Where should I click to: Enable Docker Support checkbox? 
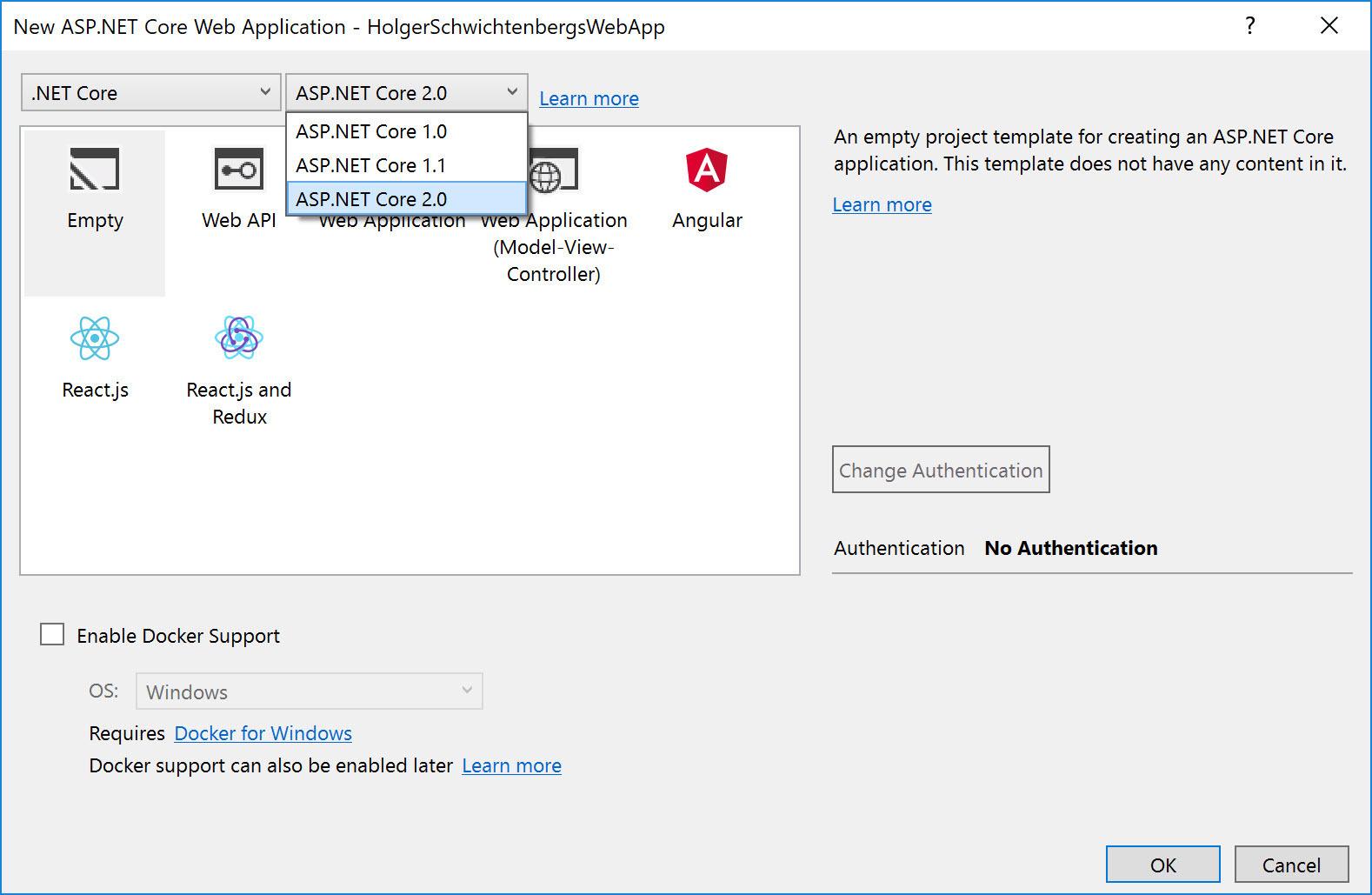pos(52,635)
